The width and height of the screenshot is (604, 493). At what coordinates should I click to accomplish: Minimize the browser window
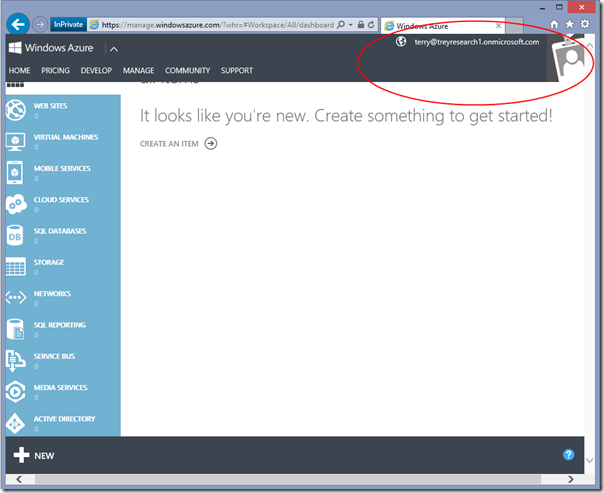(542, 8)
